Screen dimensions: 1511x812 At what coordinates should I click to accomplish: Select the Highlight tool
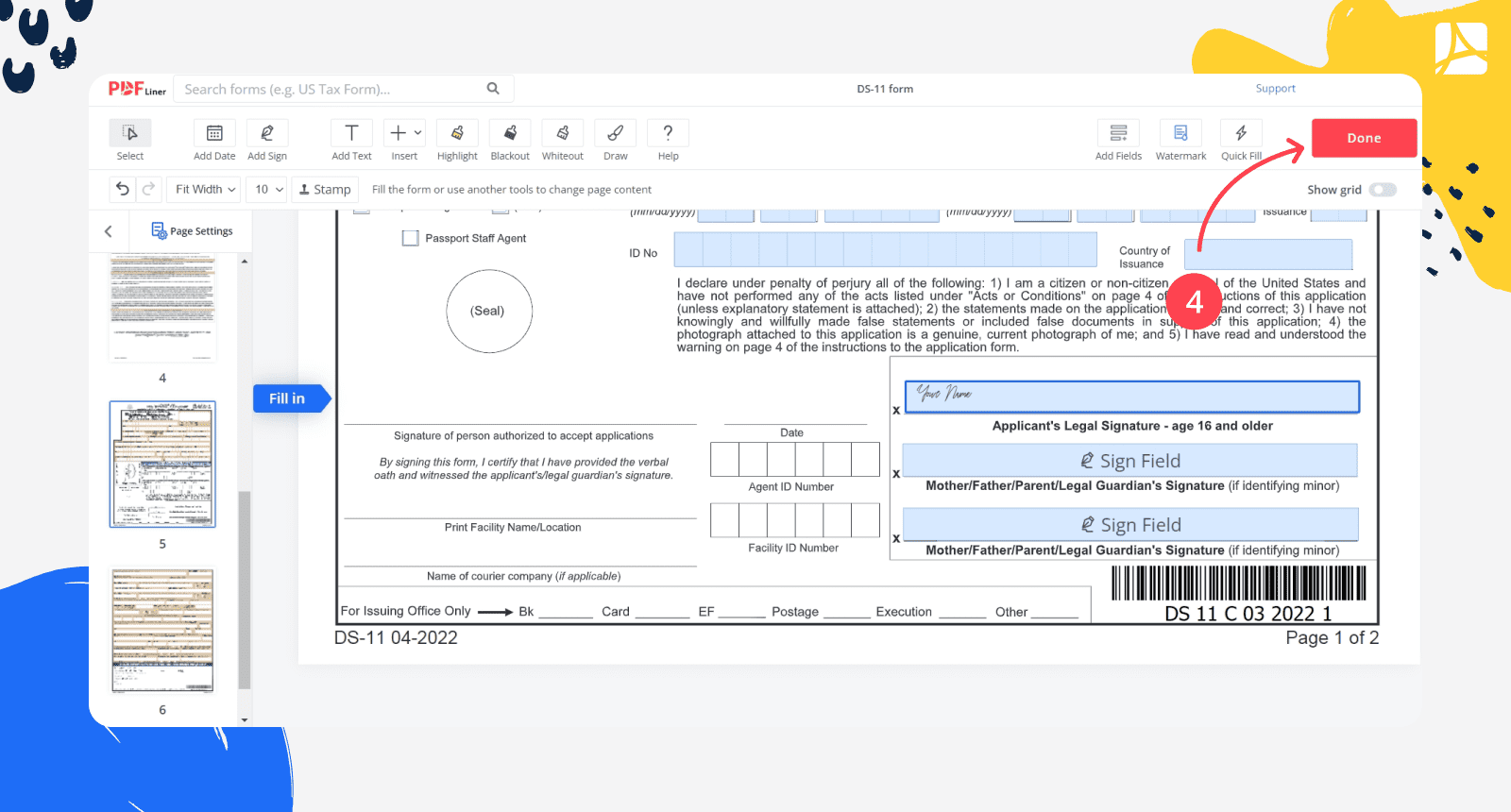pos(457,133)
